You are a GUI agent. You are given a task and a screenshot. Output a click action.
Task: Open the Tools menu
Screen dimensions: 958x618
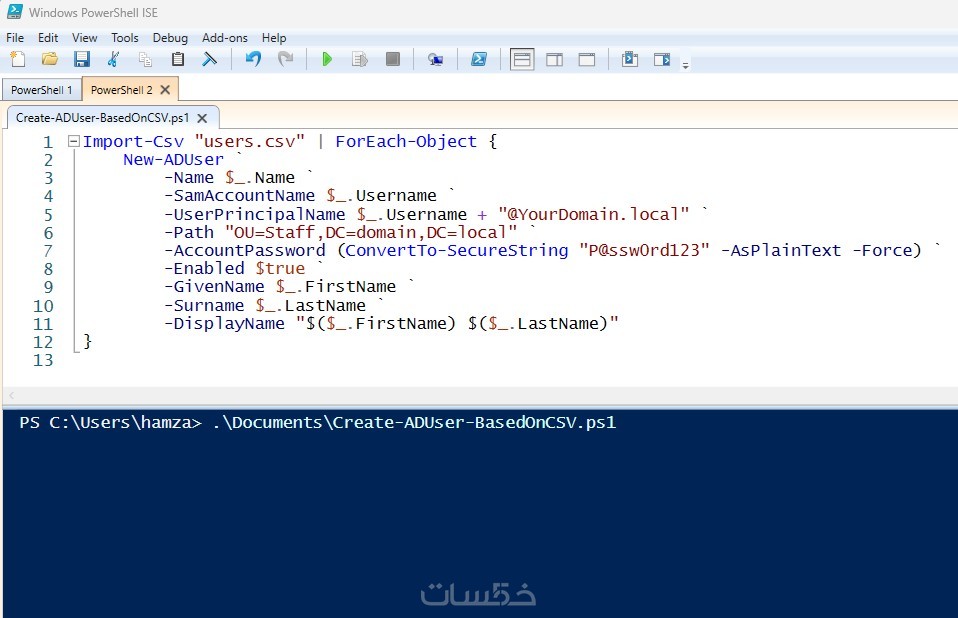click(125, 38)
